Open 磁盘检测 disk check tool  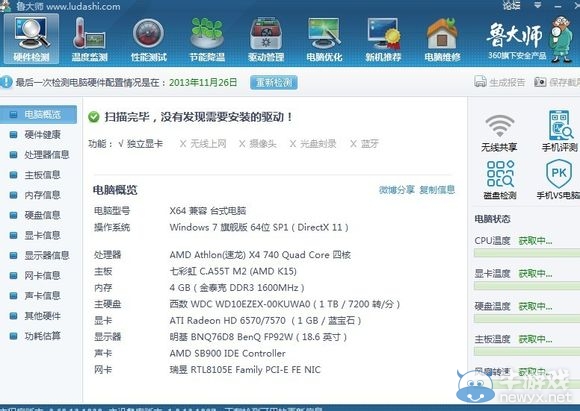(x=500, y=180)
